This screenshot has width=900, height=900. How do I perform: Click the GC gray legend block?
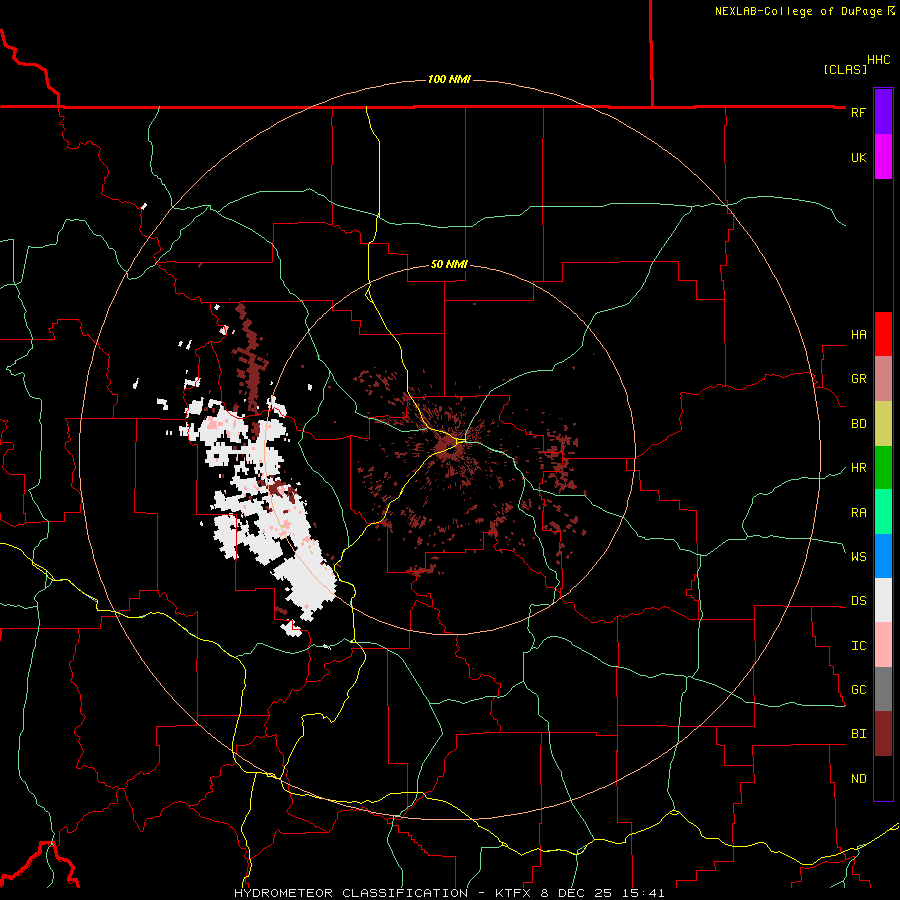[883, 689]
